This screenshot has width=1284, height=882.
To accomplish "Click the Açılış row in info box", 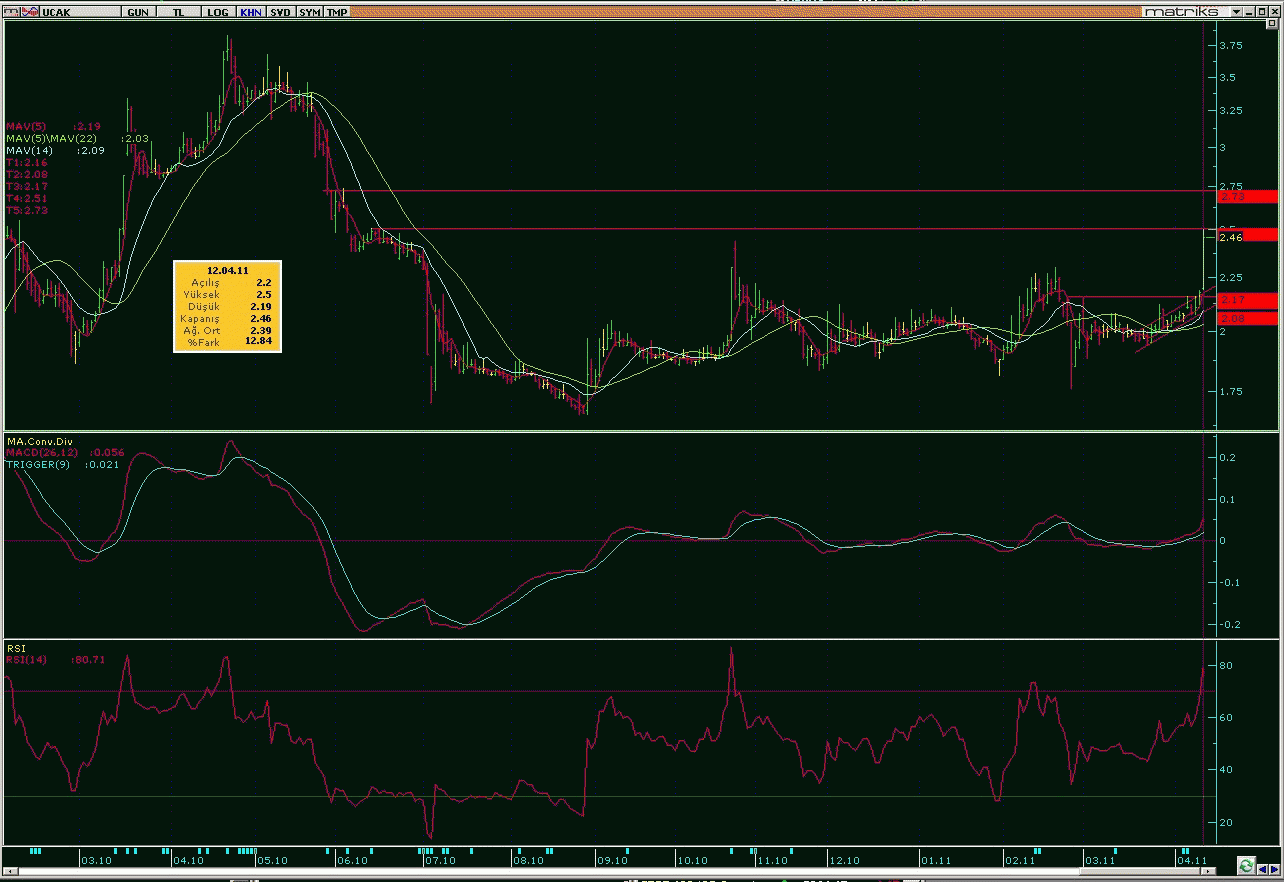I will (227, 283).
